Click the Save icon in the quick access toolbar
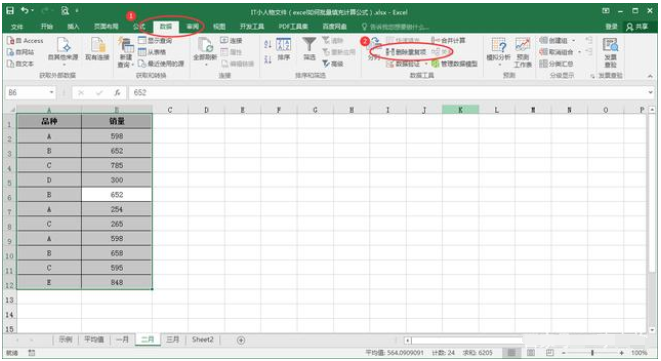This screenshot has height=361, width=661. (10, 11)
